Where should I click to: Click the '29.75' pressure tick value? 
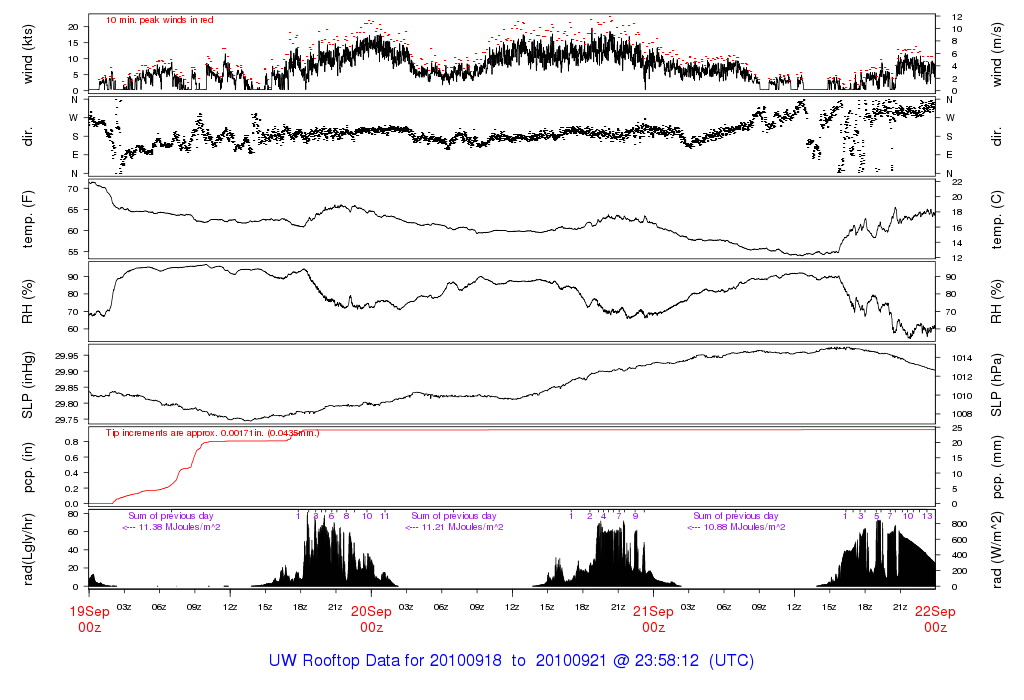point(67,420)
